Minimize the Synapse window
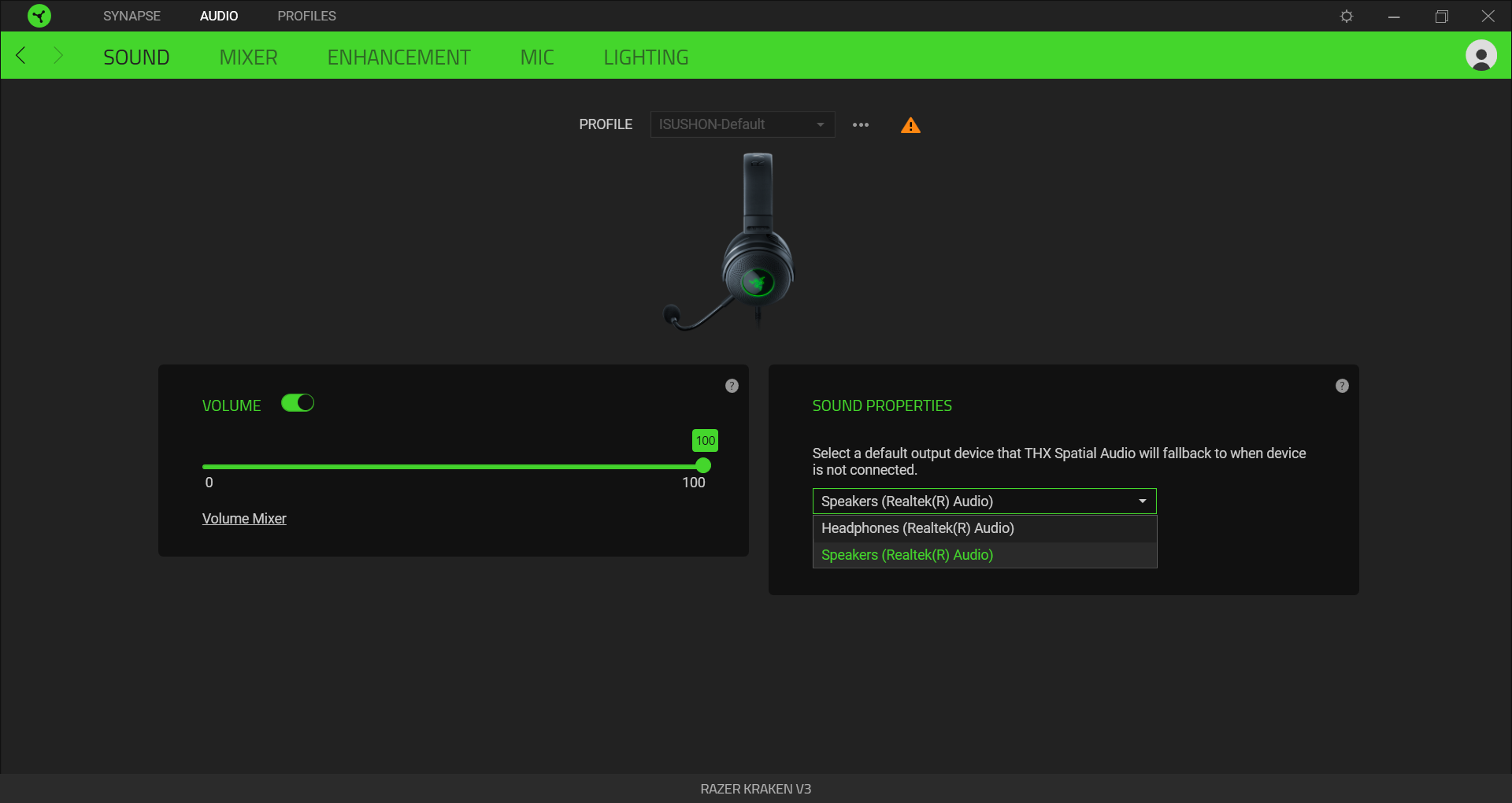Viewport: 1512px width, 803px height. [1394, 16]
